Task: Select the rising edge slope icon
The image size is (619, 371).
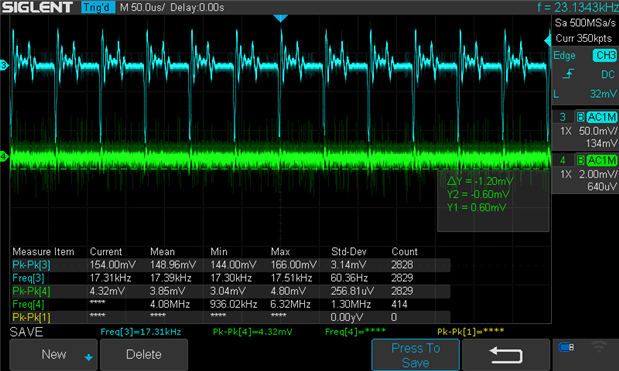Action: [x=568, y=74]
